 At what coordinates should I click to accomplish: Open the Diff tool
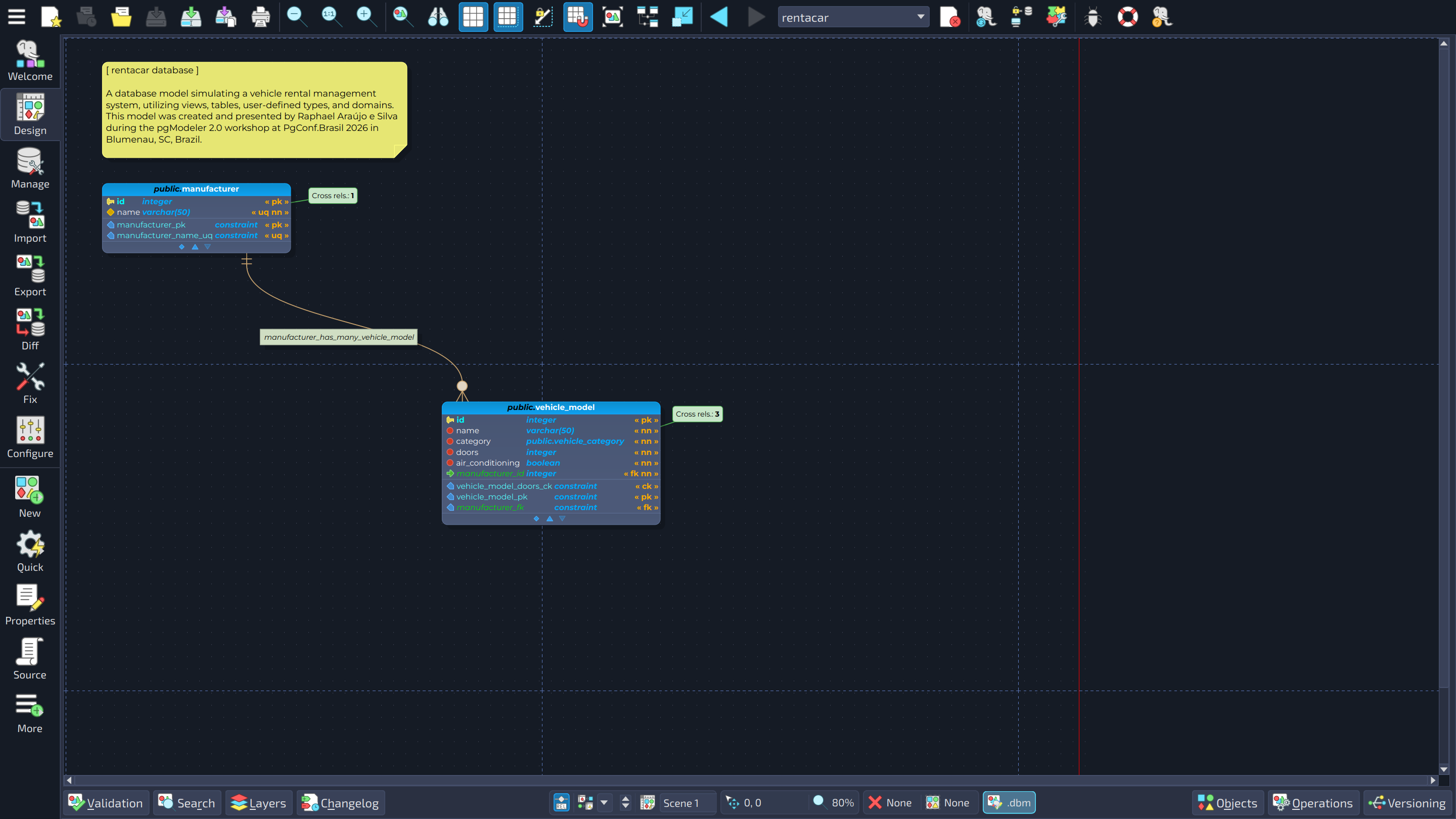(x=30, y=330)
